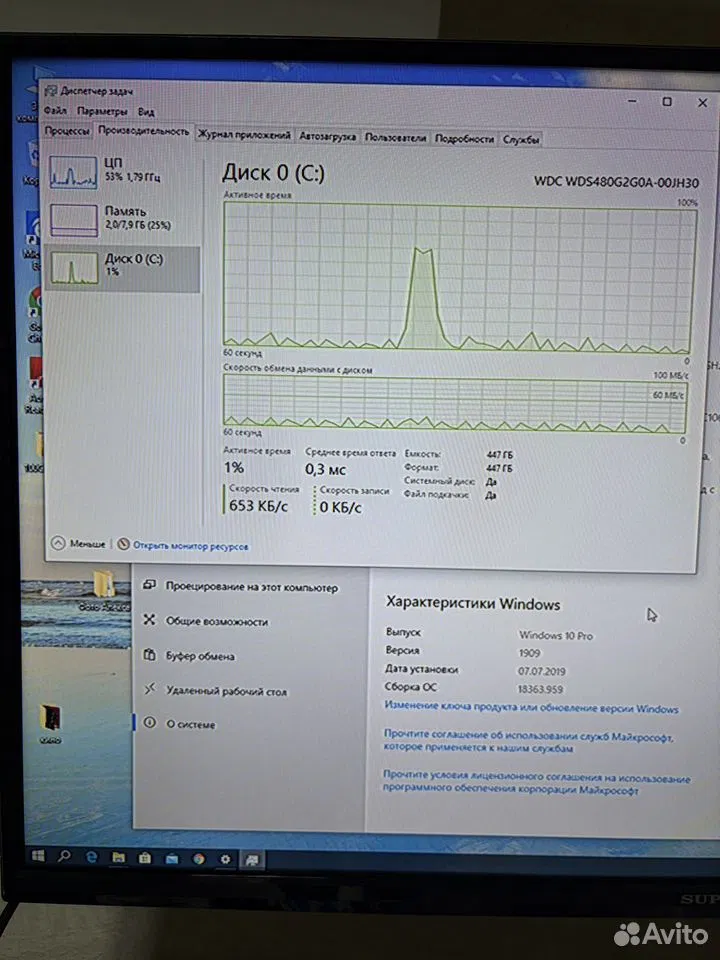
Task: Open the desktop archive icon near bottom left
Action: point(50,721)
